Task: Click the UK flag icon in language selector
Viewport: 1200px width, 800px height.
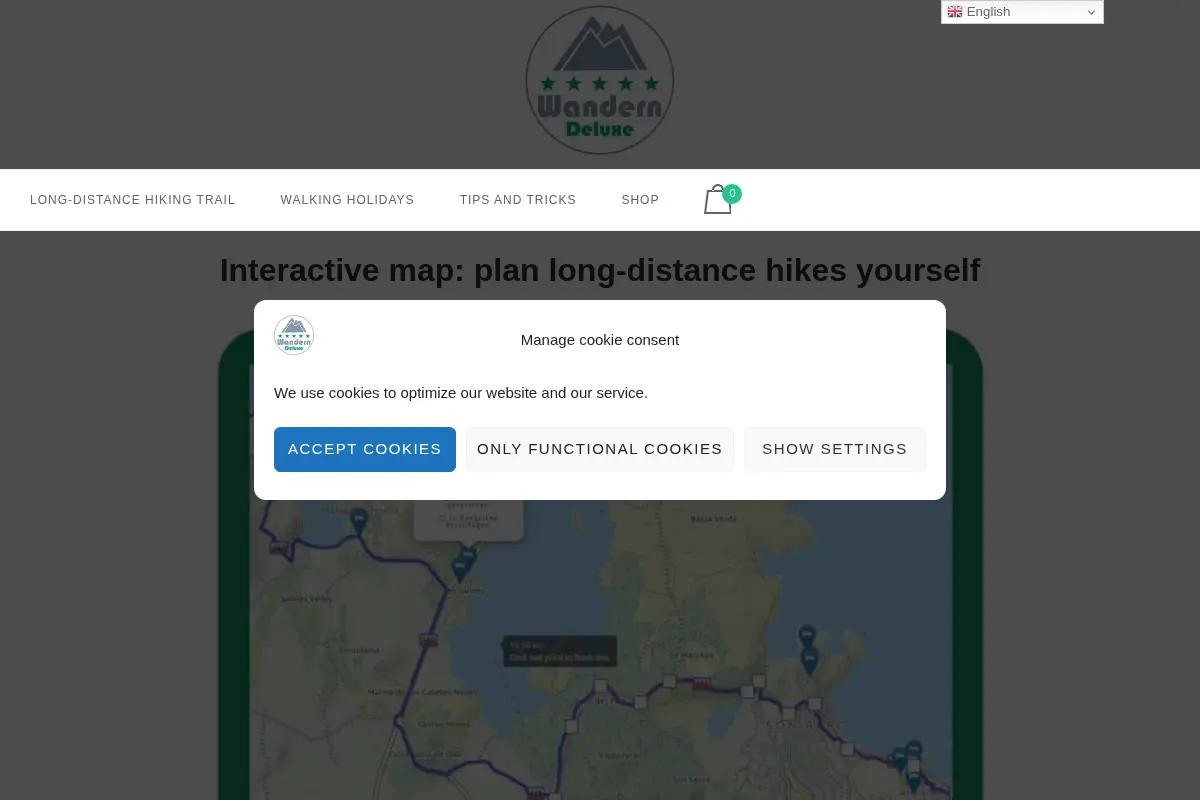Action: pos(955,12)
